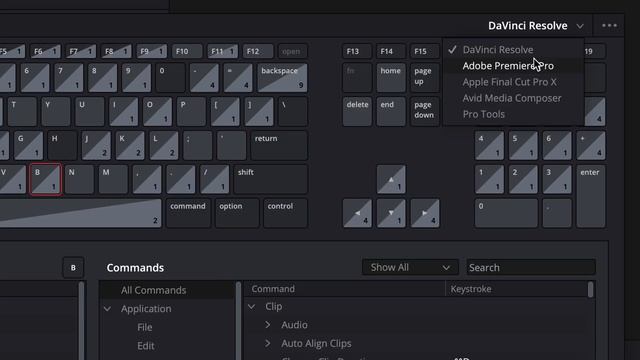The width and height of the screenshot is (640, 360).
Task: Click the right shift key
Action: click(271, 179)
